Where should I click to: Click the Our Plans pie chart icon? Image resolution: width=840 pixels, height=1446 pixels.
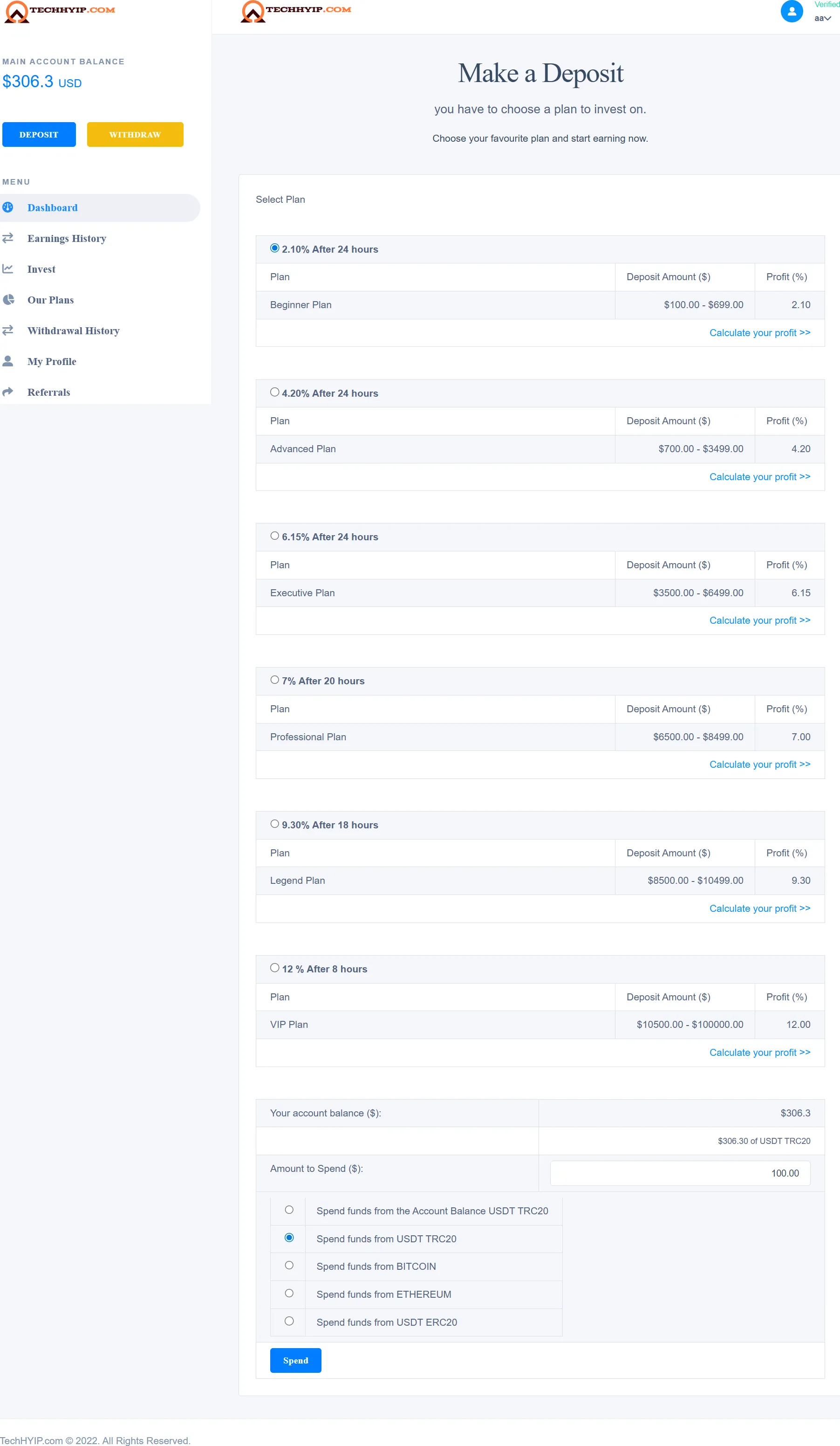[8, 300]
